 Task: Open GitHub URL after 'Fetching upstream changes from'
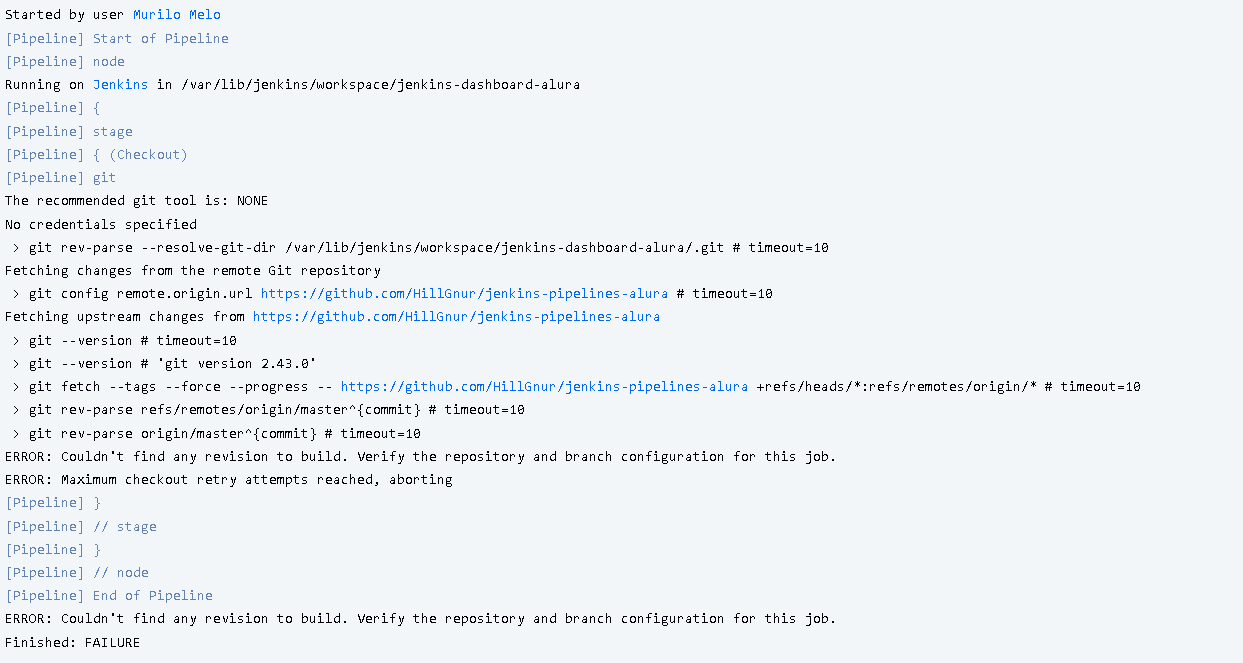coord(456,317)
